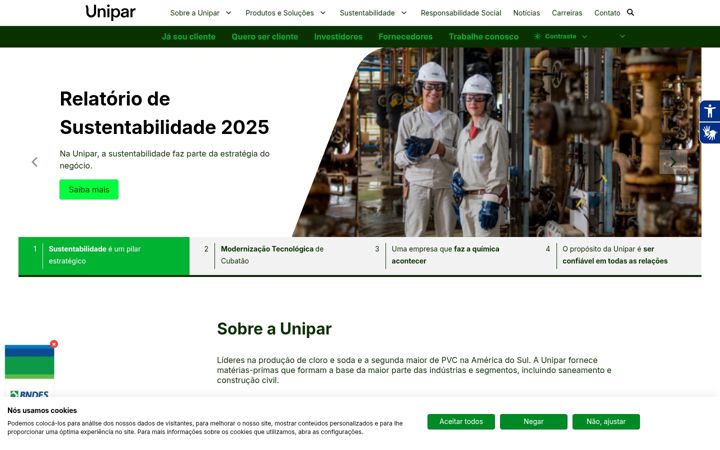Image resolution: width=720 pixels, height=450 pixels.
Task: Select slide 2 Modernização Tecnológica tab
Action: (275, 256)
